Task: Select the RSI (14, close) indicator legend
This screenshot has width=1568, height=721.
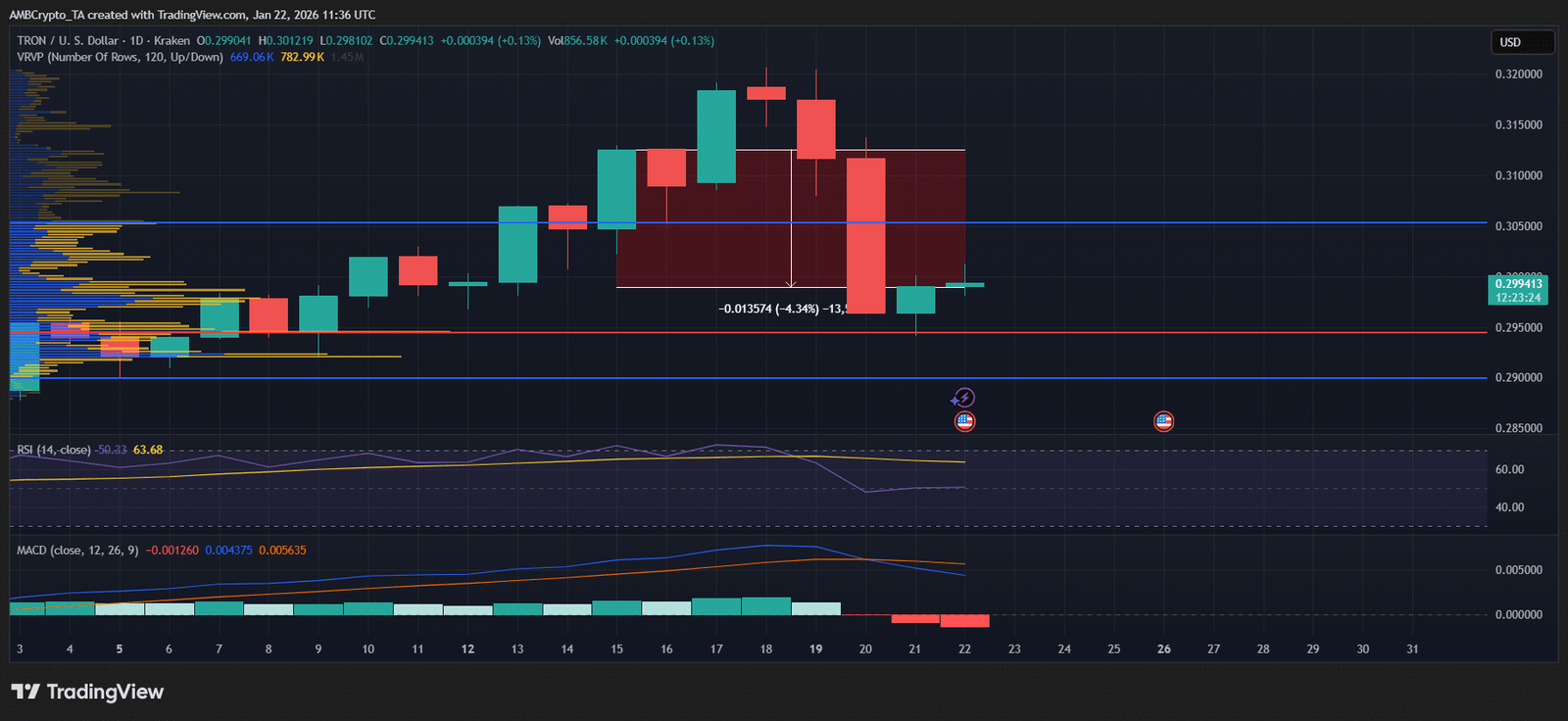Action: click(54, 451)
